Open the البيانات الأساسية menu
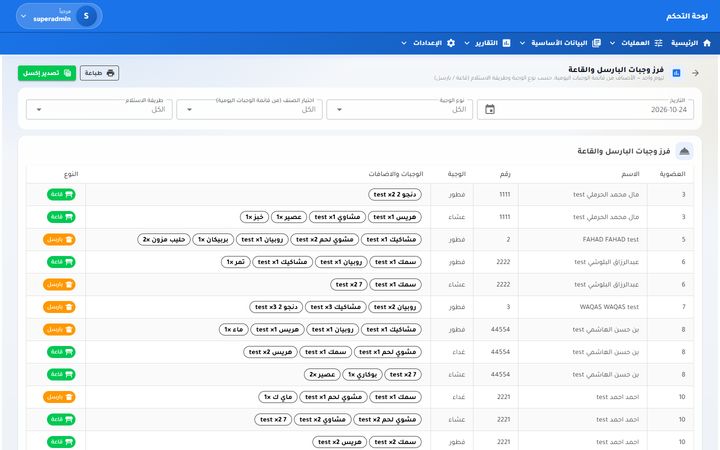This screenshot has height=450, width=720. click(560, 43)
